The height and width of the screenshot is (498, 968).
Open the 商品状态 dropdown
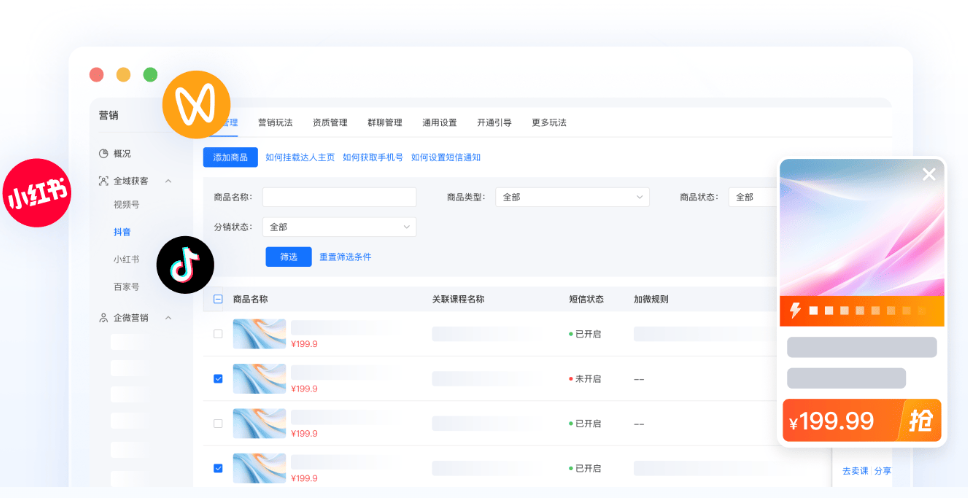(x=754, y=197)
